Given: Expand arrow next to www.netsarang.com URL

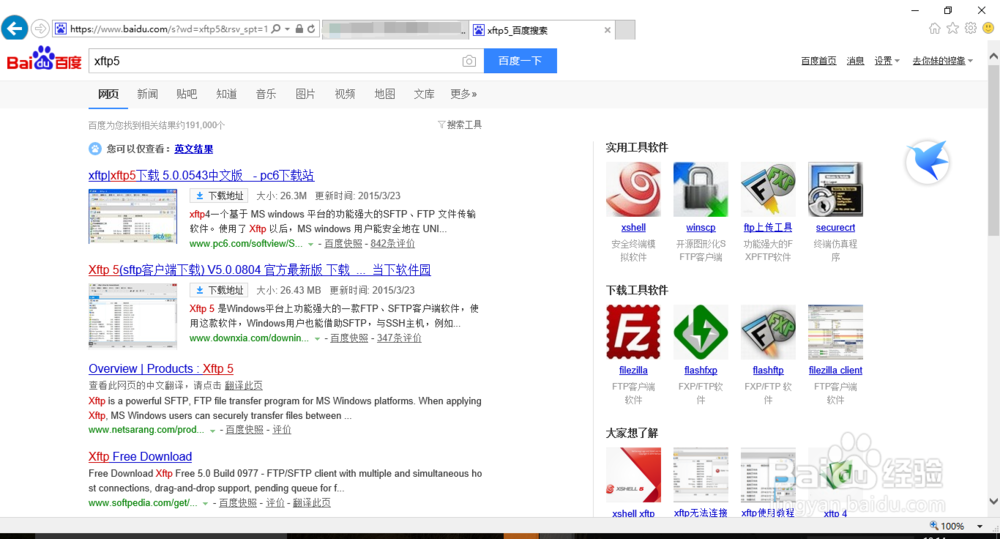Looking at the screenshot, I should click(x=212, y=431).
